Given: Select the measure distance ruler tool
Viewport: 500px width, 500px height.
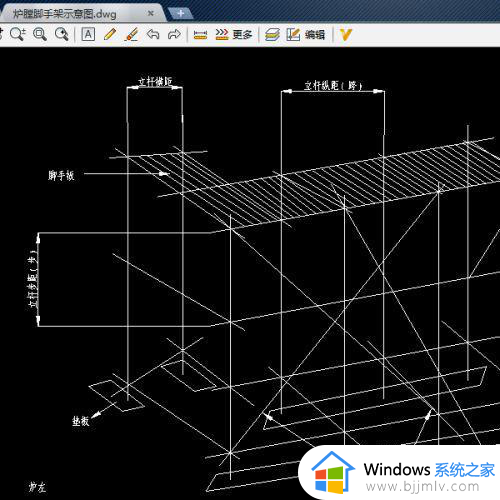Looking at the screenshot, I should click(200, 35).
